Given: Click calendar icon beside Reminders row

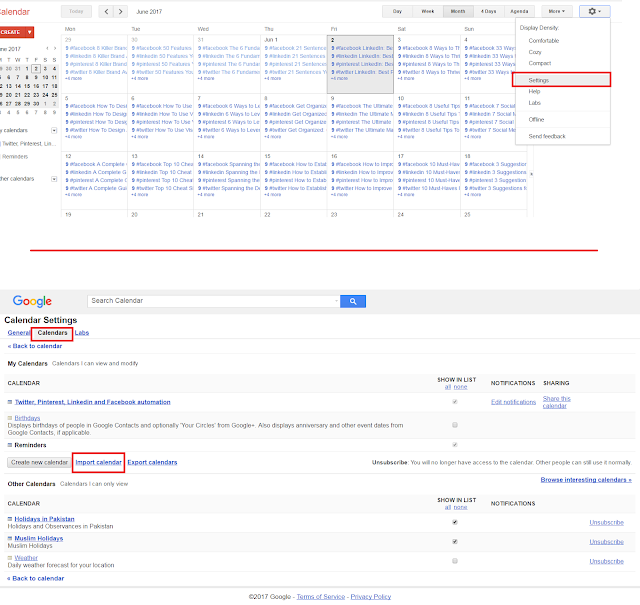Looking at the screenshot, I should (10, 445).
